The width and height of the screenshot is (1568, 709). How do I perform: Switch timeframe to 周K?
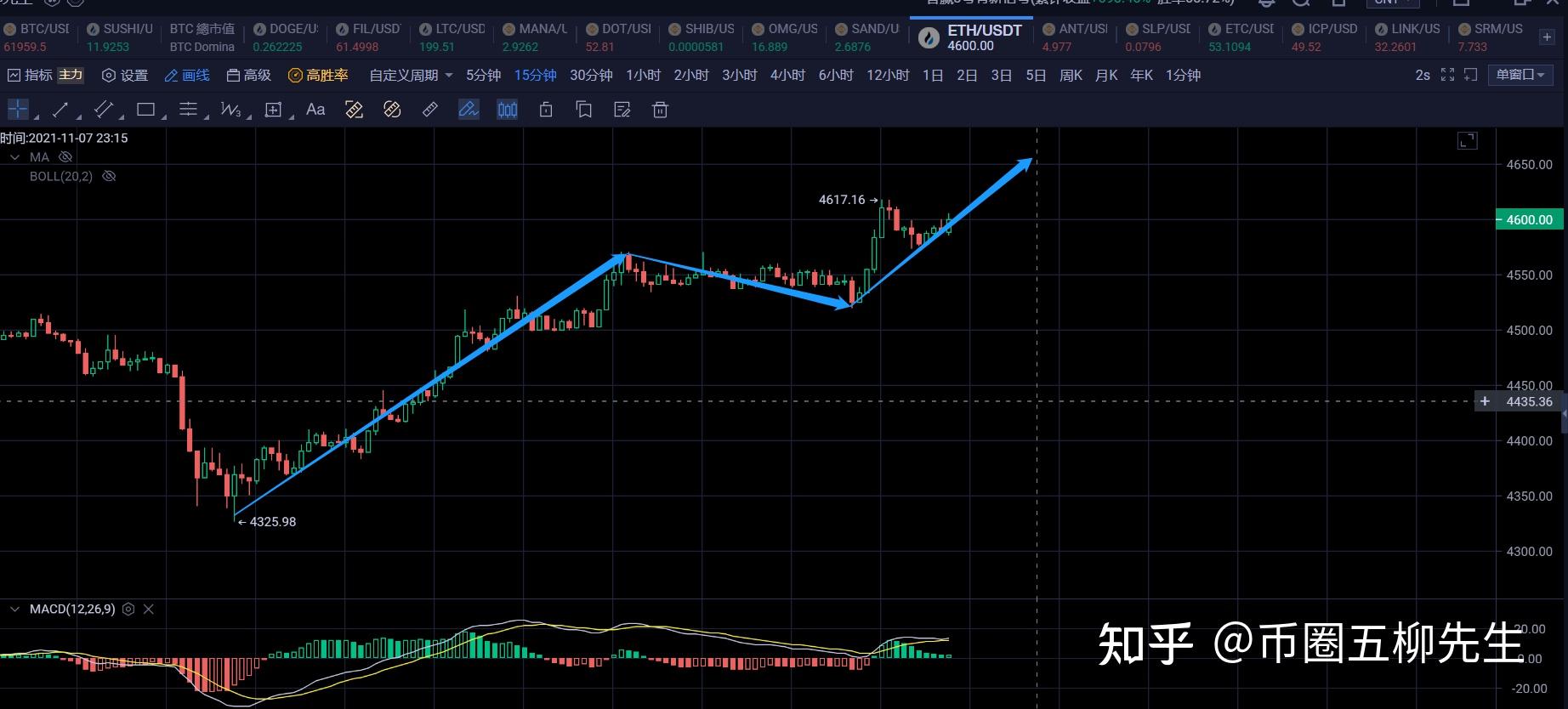(x=1071, y=75)
